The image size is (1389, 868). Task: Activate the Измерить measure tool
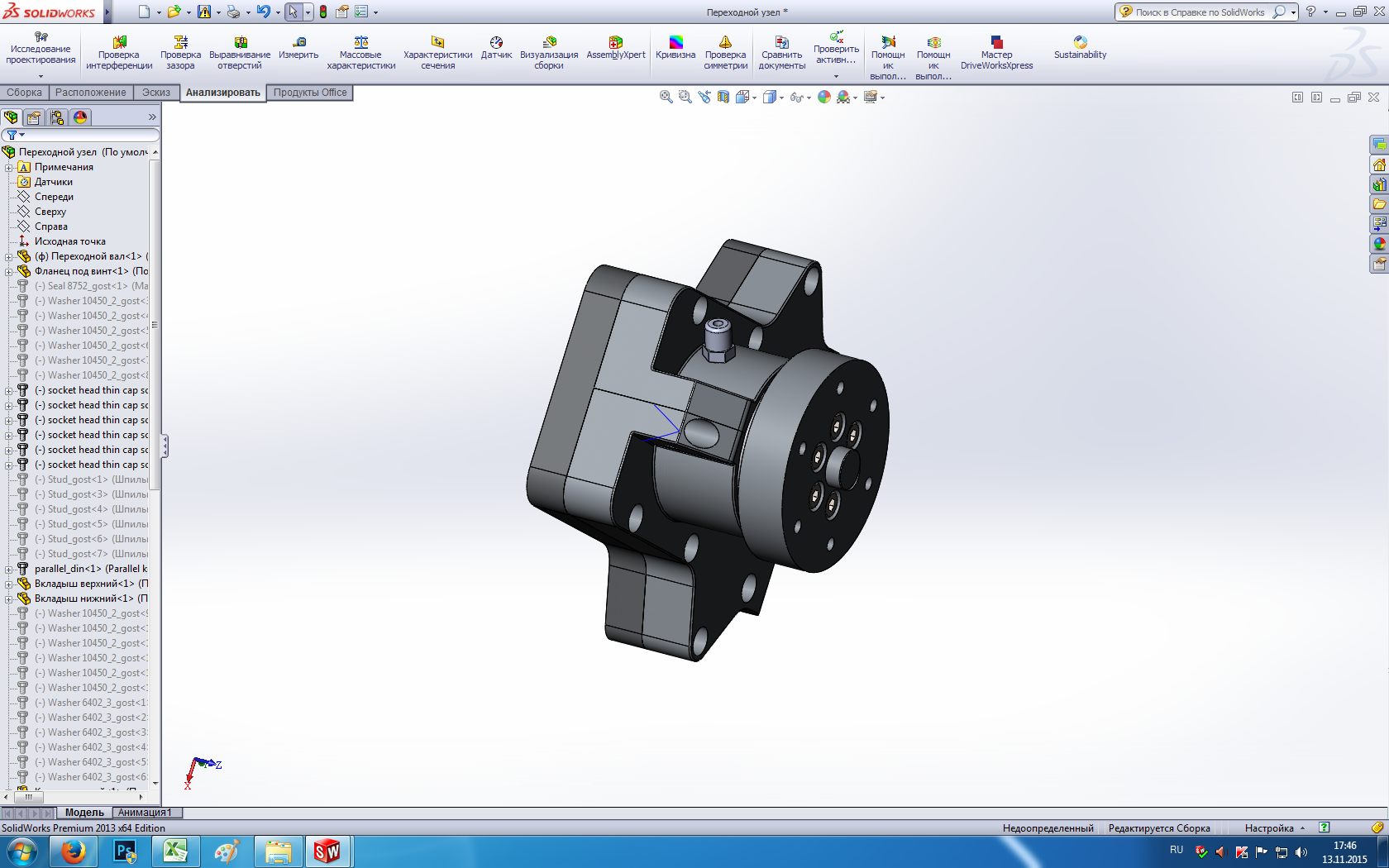point(298,48)
